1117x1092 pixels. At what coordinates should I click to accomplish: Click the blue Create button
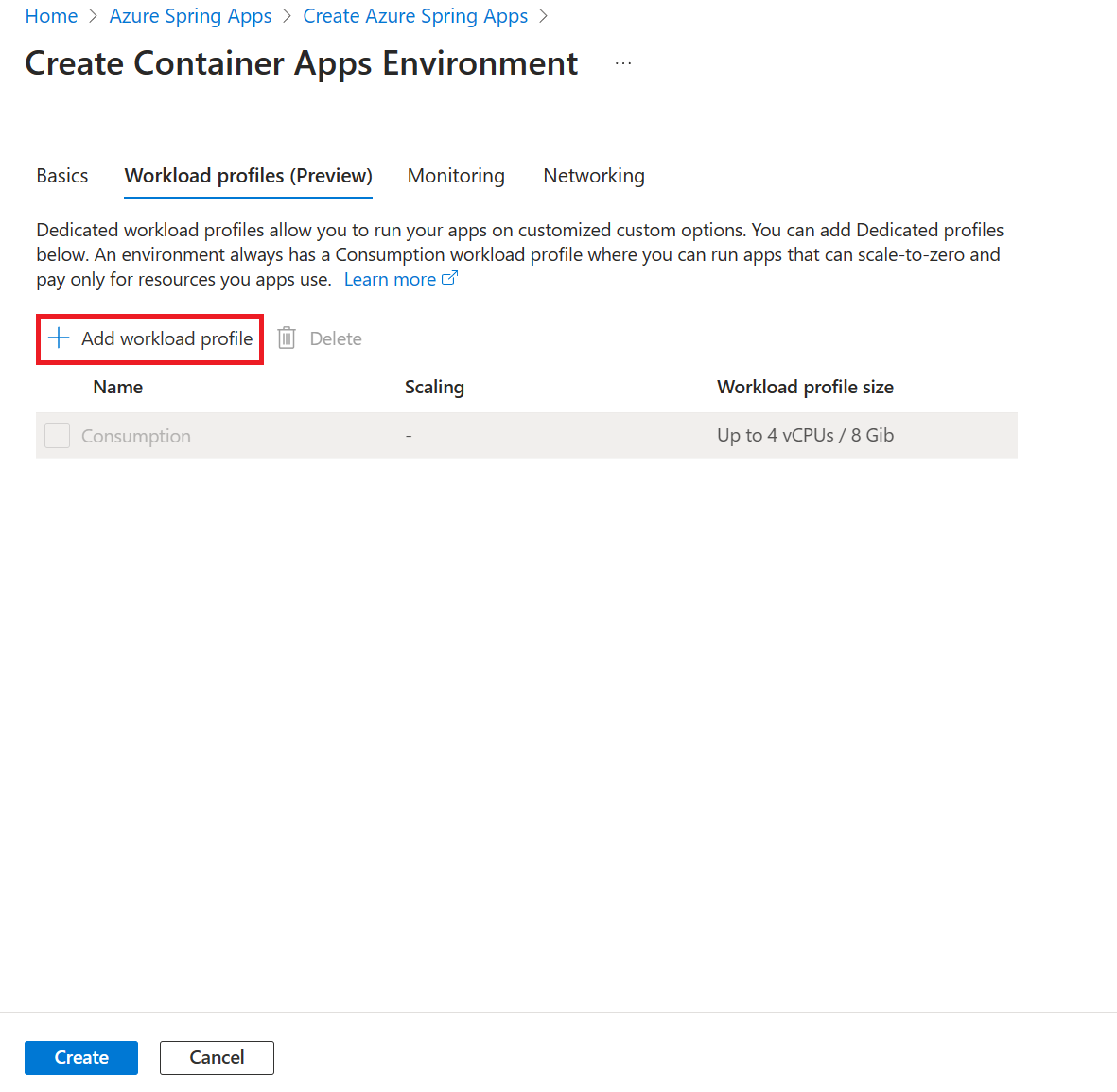[81, 1058]
